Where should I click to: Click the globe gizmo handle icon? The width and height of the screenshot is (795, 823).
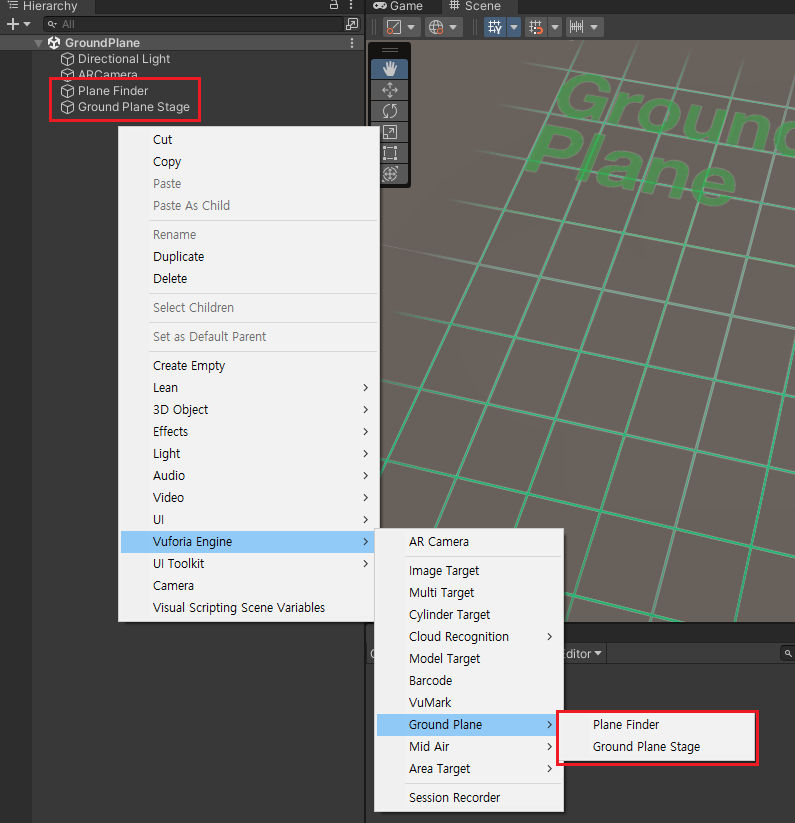tap(436, 27)
